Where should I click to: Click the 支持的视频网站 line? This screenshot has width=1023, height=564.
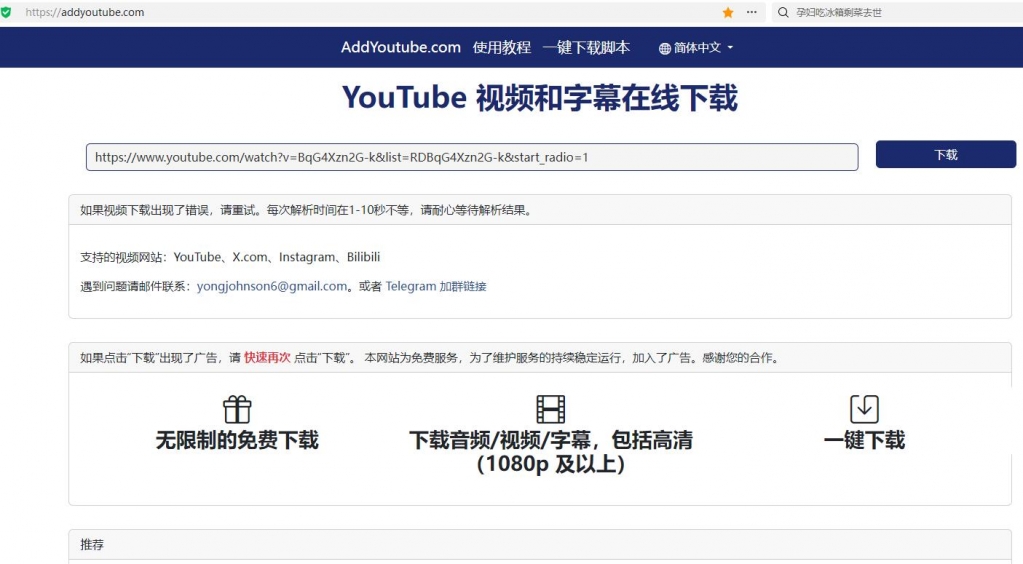(230, 257)
